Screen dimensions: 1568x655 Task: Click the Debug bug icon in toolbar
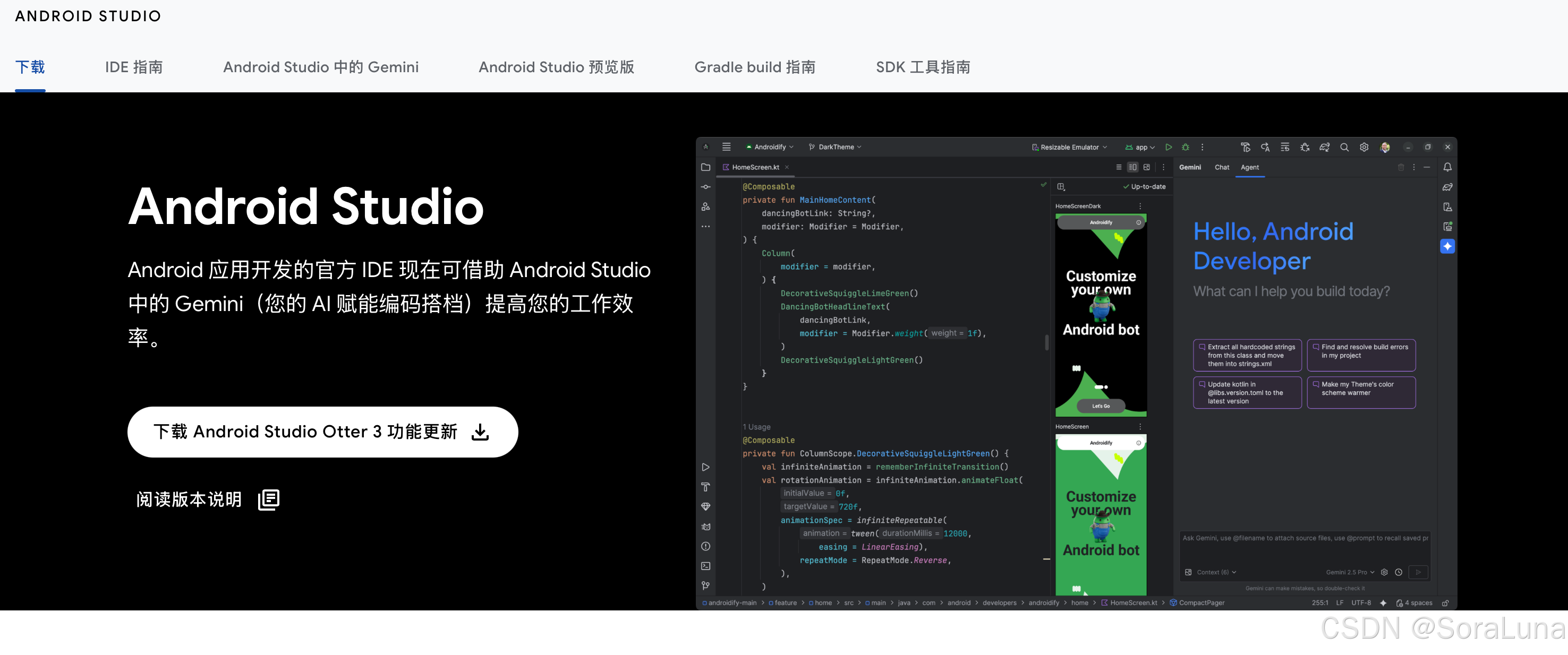point(1185,147)
